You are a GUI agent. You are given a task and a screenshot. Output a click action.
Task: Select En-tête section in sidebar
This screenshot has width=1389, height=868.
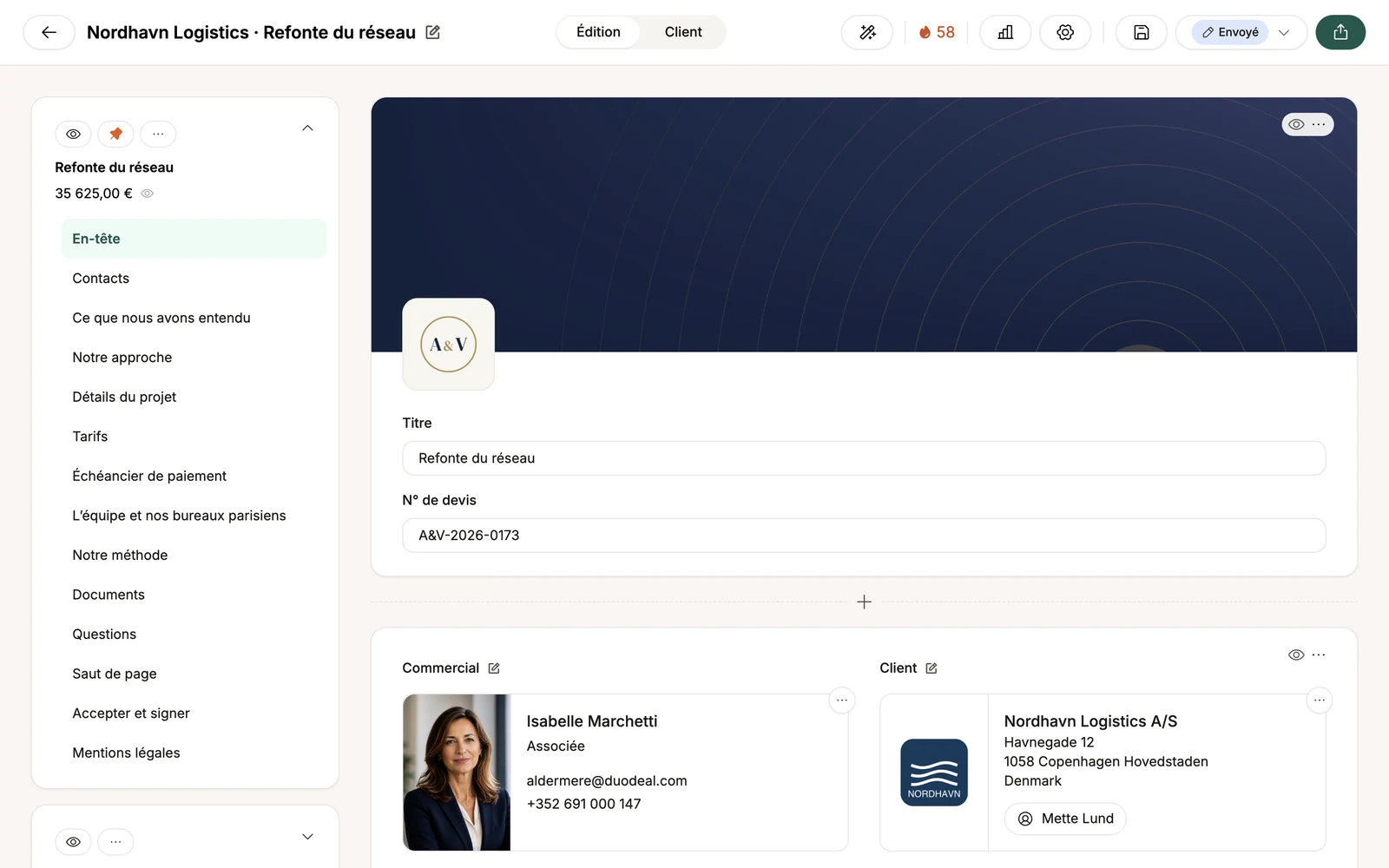point(194,239)
